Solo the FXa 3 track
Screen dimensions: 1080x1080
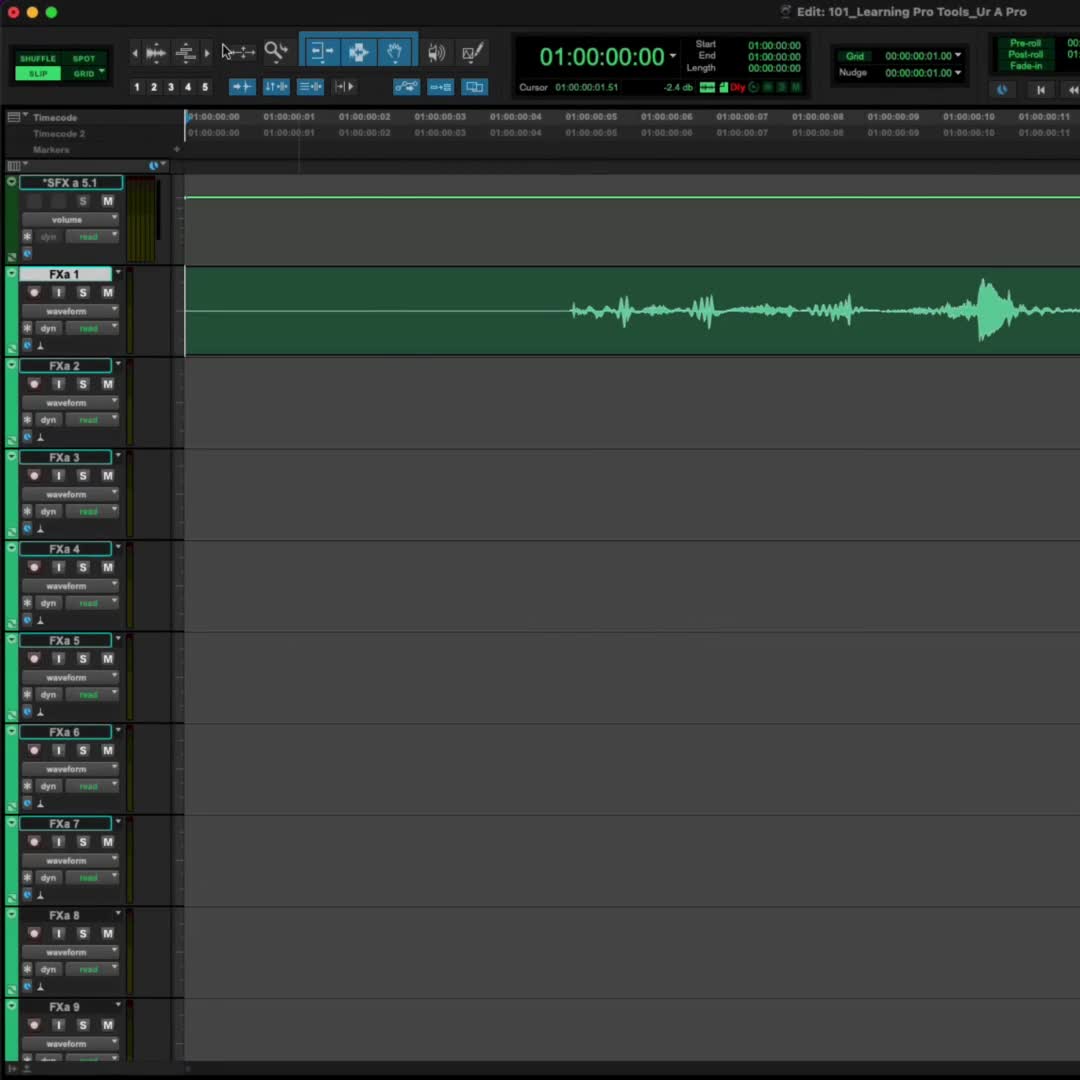click(x=83, y=476)
